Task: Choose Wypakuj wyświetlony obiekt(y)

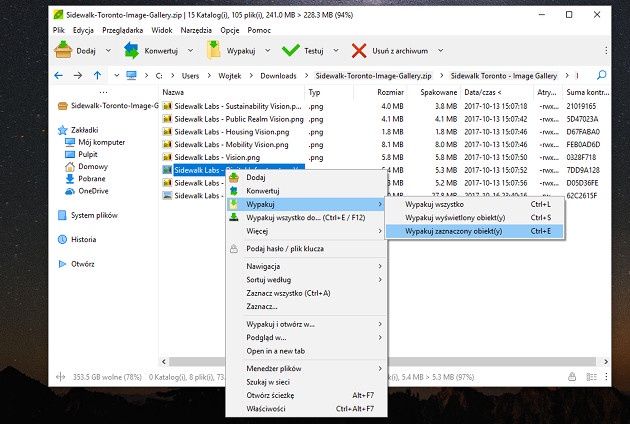Action: pos(475,218)
